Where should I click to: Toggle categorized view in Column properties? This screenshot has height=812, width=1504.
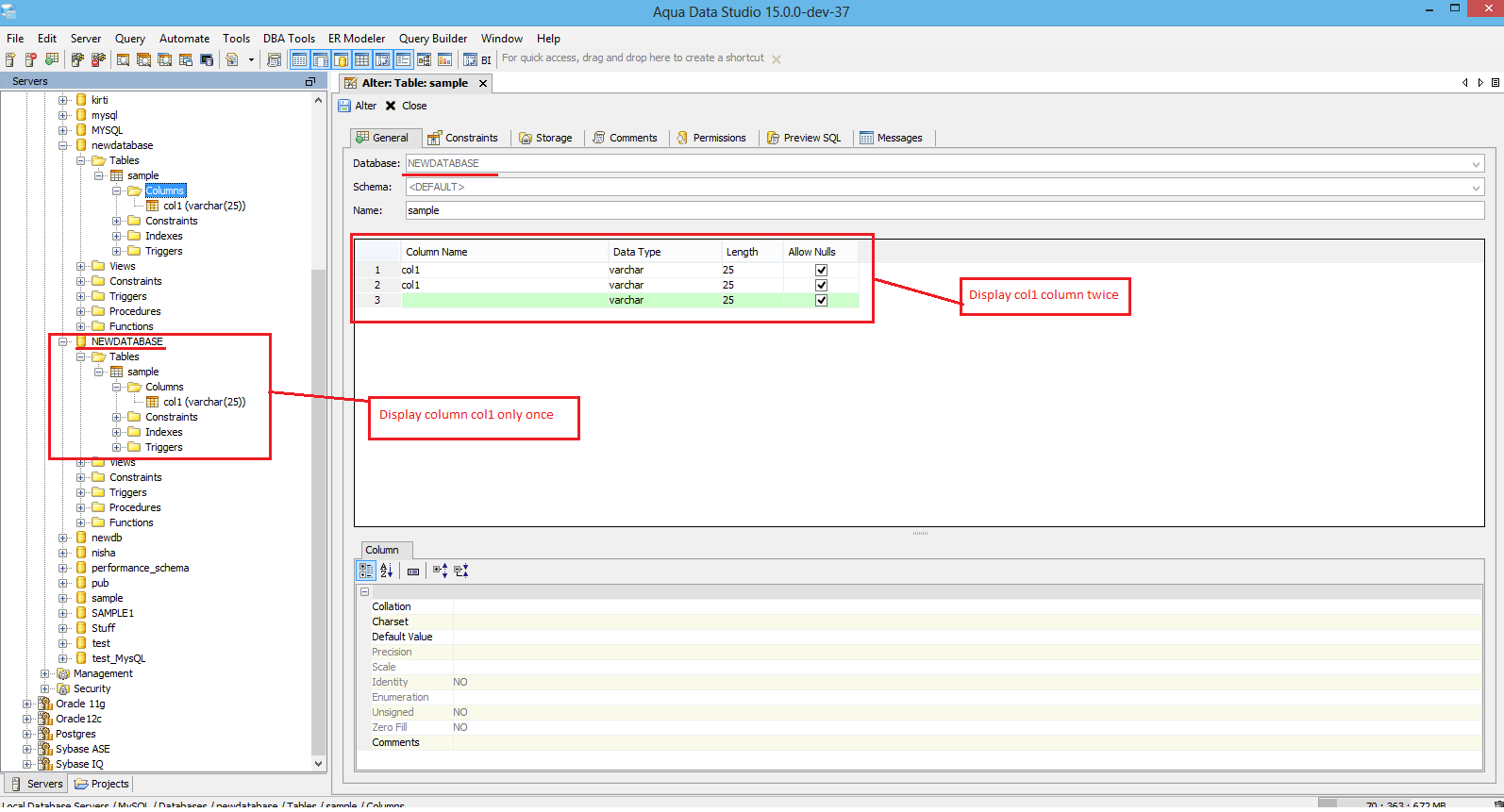tap(366, 571)
